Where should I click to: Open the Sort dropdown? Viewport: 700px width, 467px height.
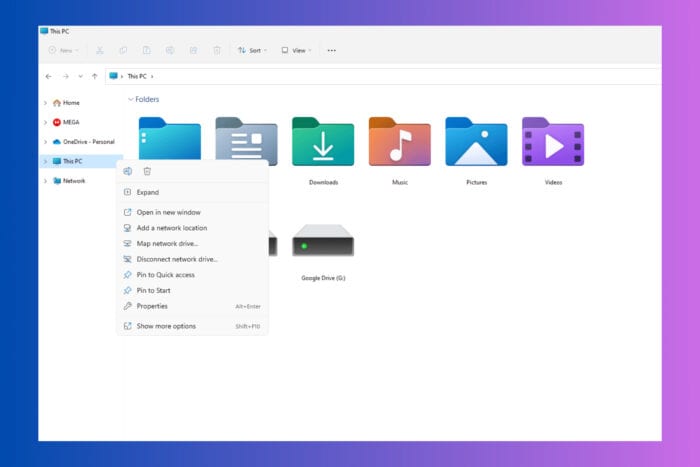pyautogui.click(x=252, y=50)
